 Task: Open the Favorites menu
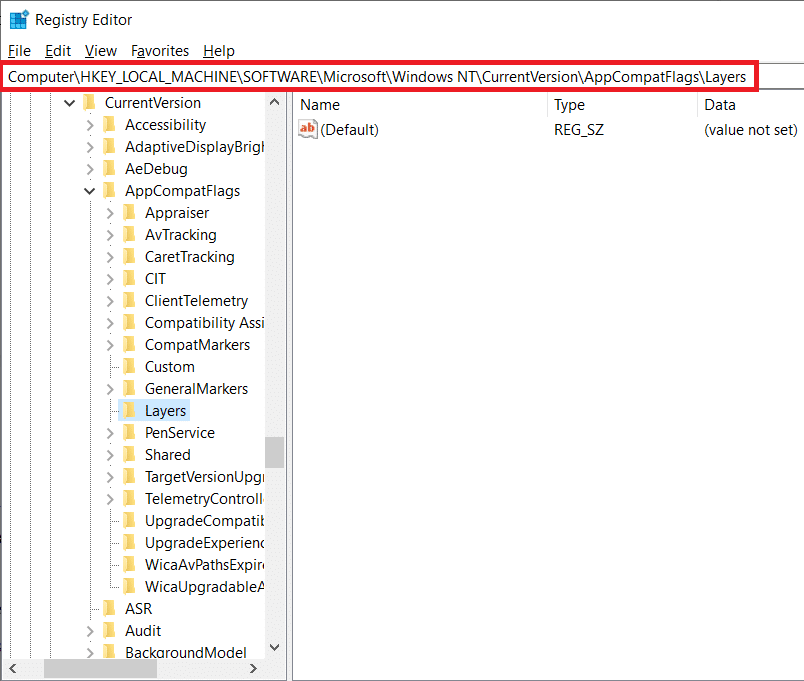pos(160,51)
